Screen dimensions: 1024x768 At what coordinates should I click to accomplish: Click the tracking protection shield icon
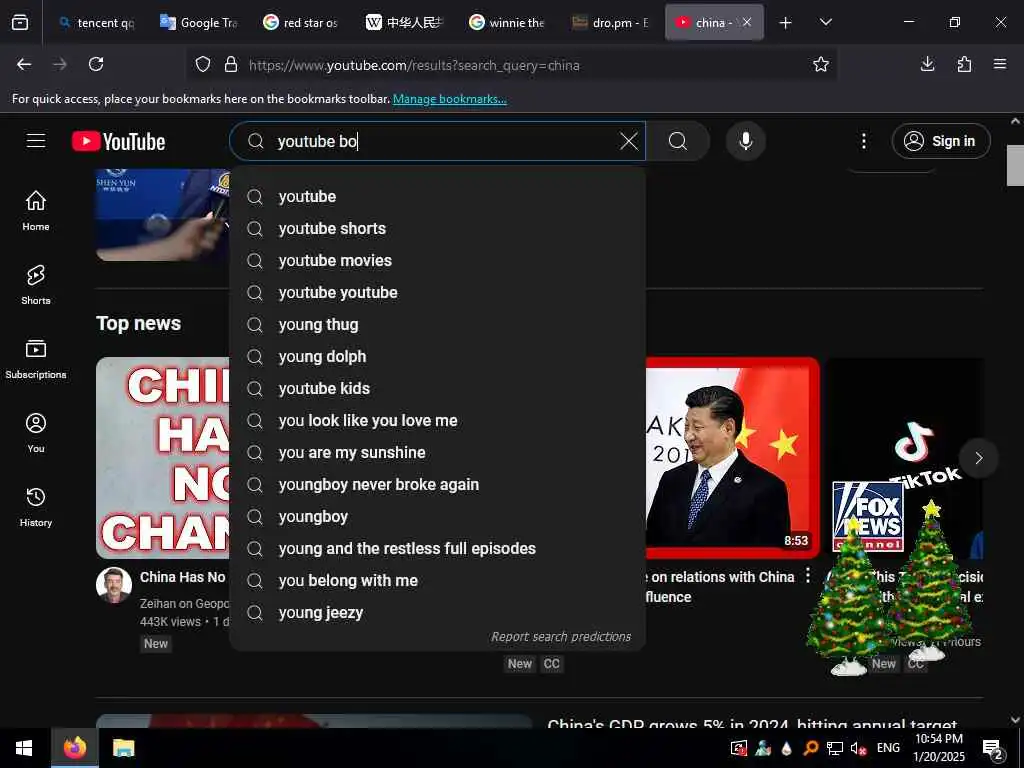coord(203,64)
